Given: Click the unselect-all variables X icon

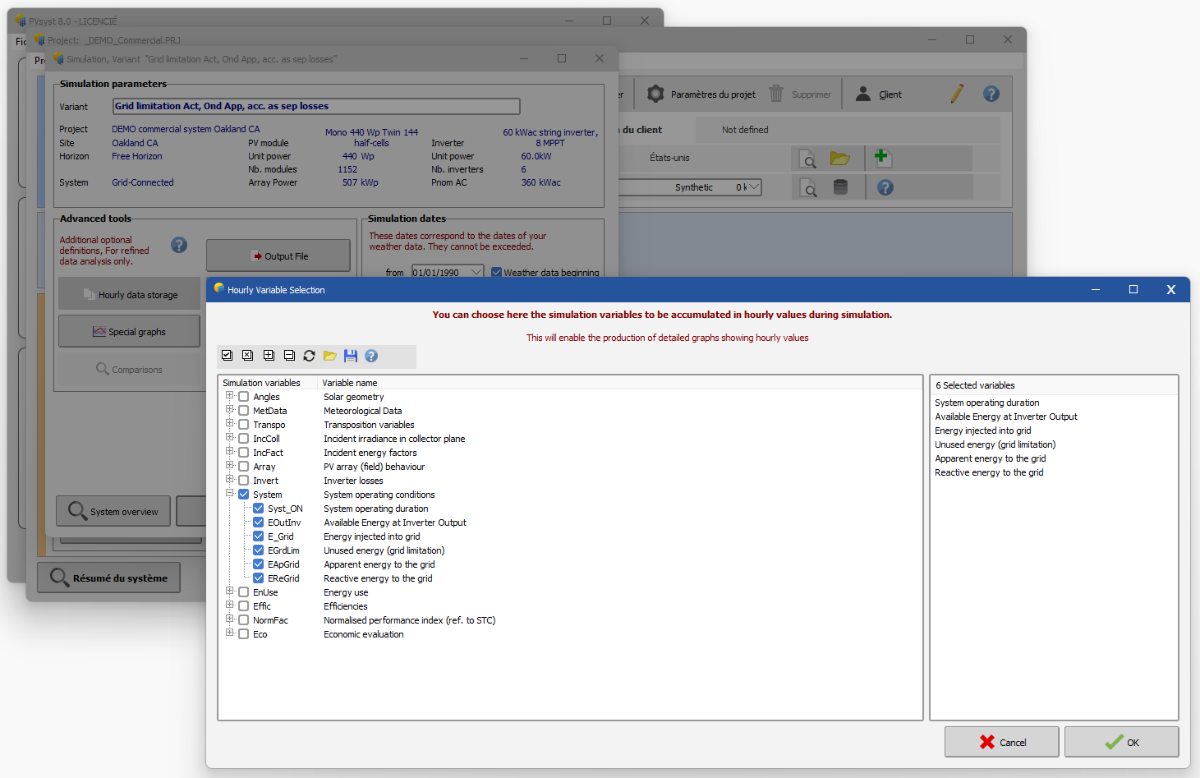Looking at the screenshot, I should [x=247, y=356].
